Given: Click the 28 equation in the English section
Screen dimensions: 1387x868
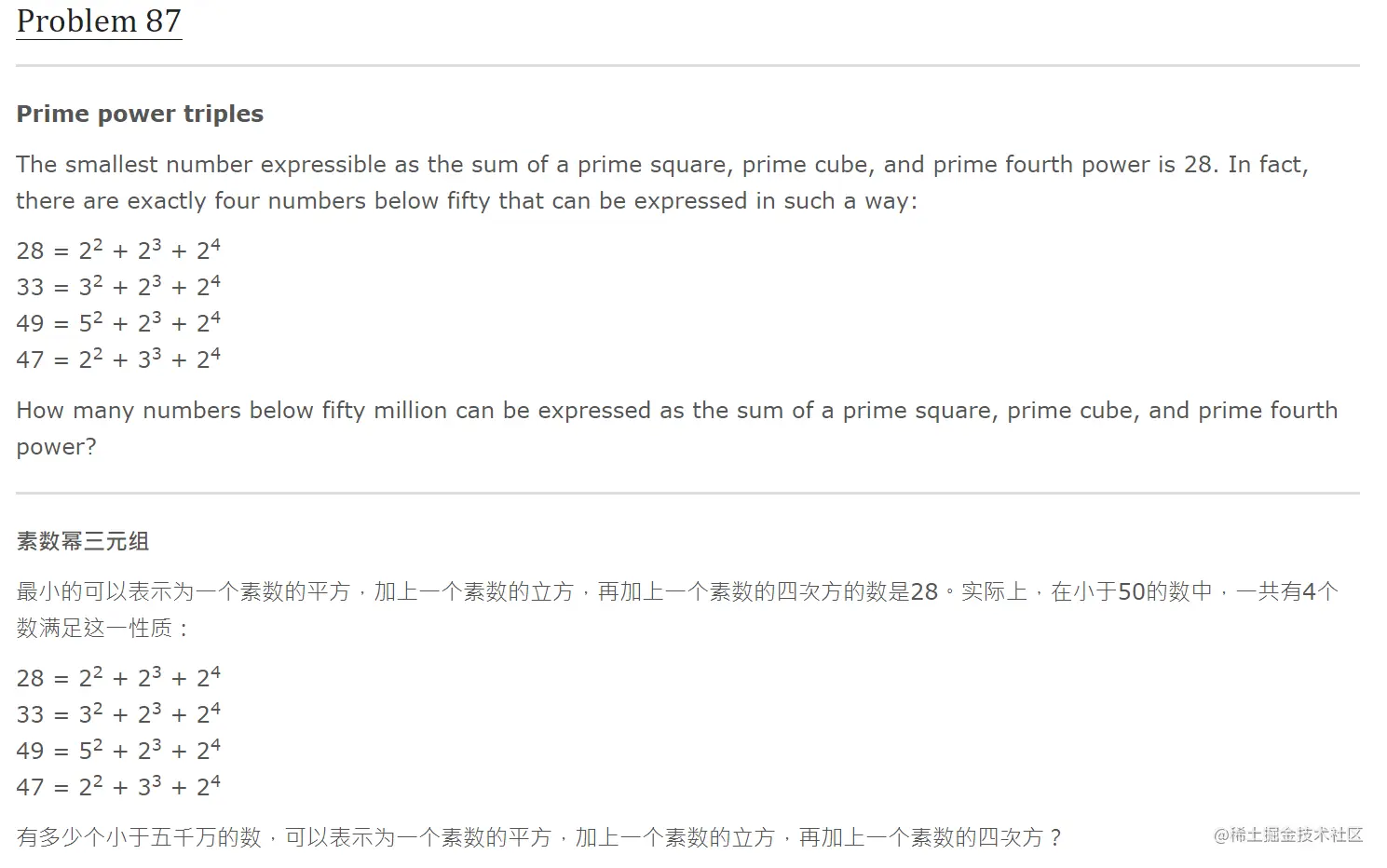Looking at the screenshot, I should click(118, 250).
